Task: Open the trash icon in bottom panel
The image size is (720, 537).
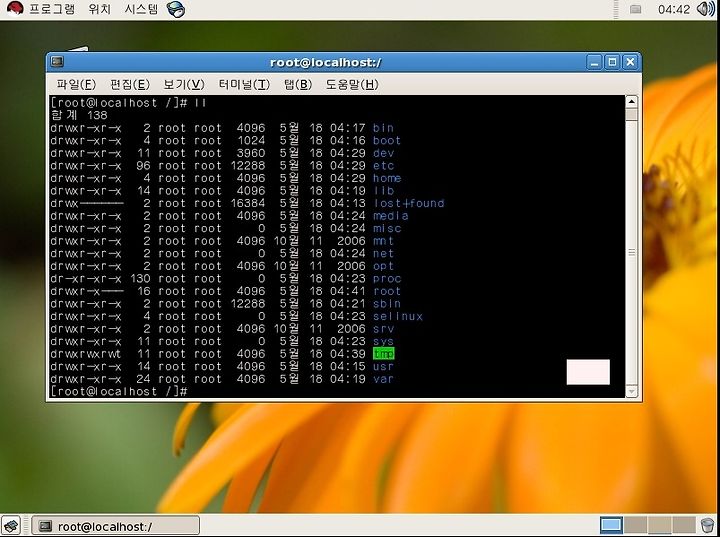Action: click(708, 525)
